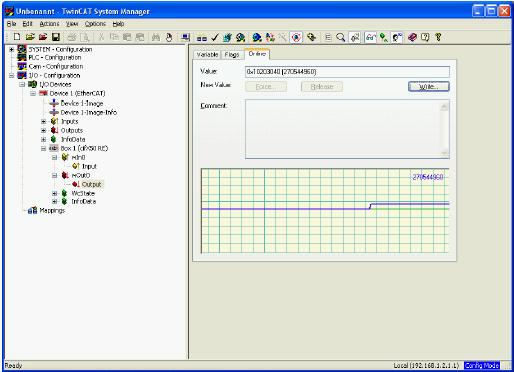This screenshot has height=372, width=514.
Task: Open the Actions menu
Action: click(x=49, y=24)
